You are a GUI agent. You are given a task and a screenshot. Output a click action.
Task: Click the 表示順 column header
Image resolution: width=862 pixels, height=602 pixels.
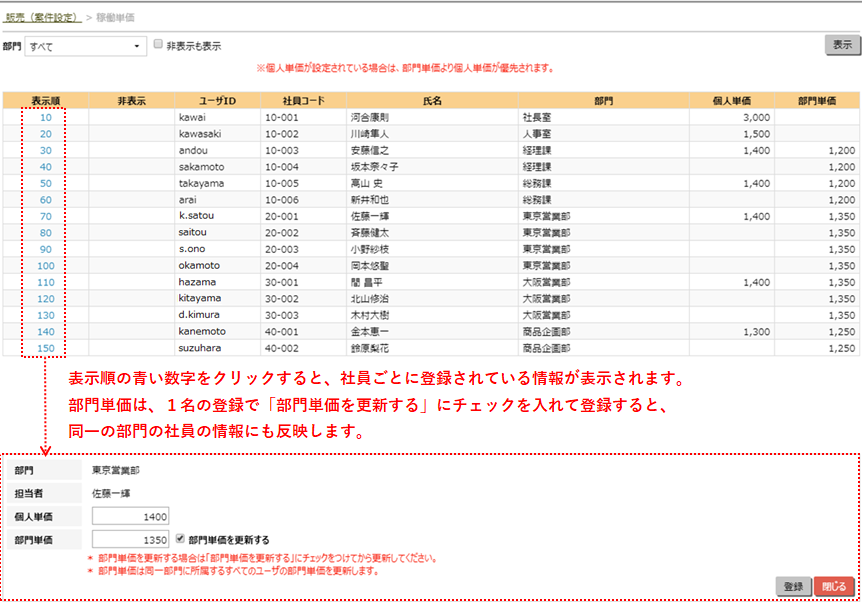coord(46,100)
